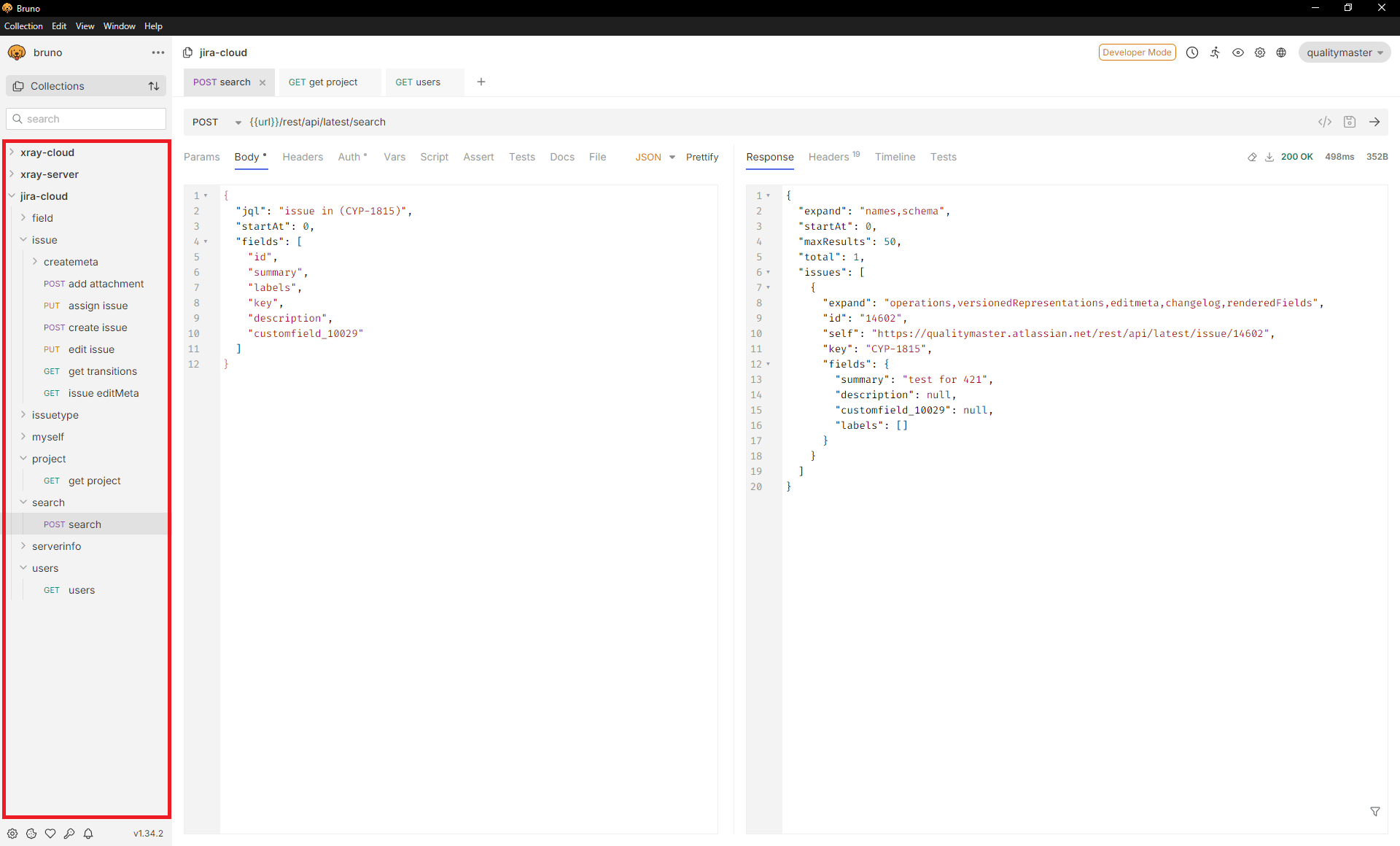Viewport: 1400px width, 846px height.
Task: Download the response using the download icon
Action: [1269, 157]
